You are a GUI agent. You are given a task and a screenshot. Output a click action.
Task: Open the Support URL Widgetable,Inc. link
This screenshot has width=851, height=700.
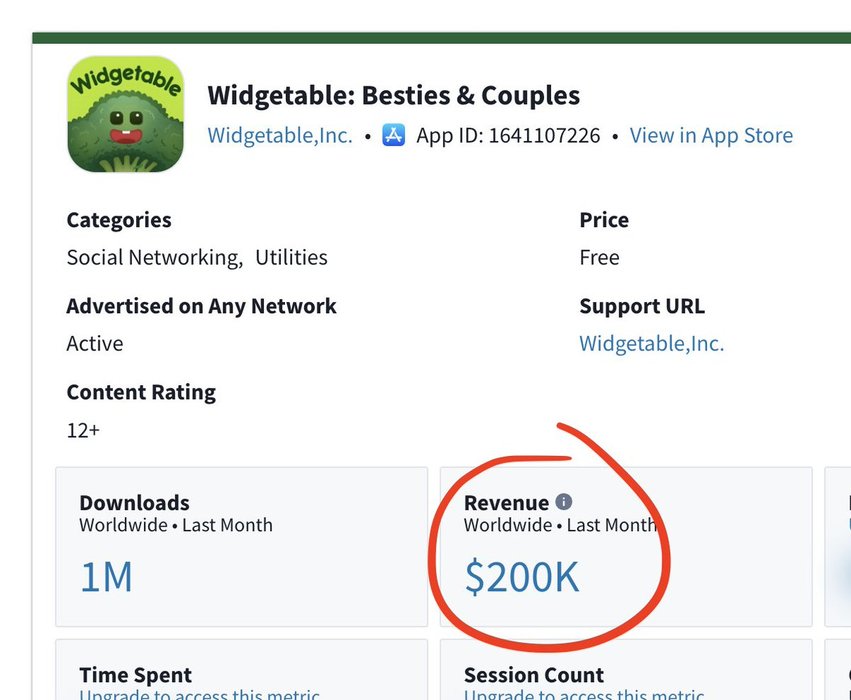(x=651, y=344)
